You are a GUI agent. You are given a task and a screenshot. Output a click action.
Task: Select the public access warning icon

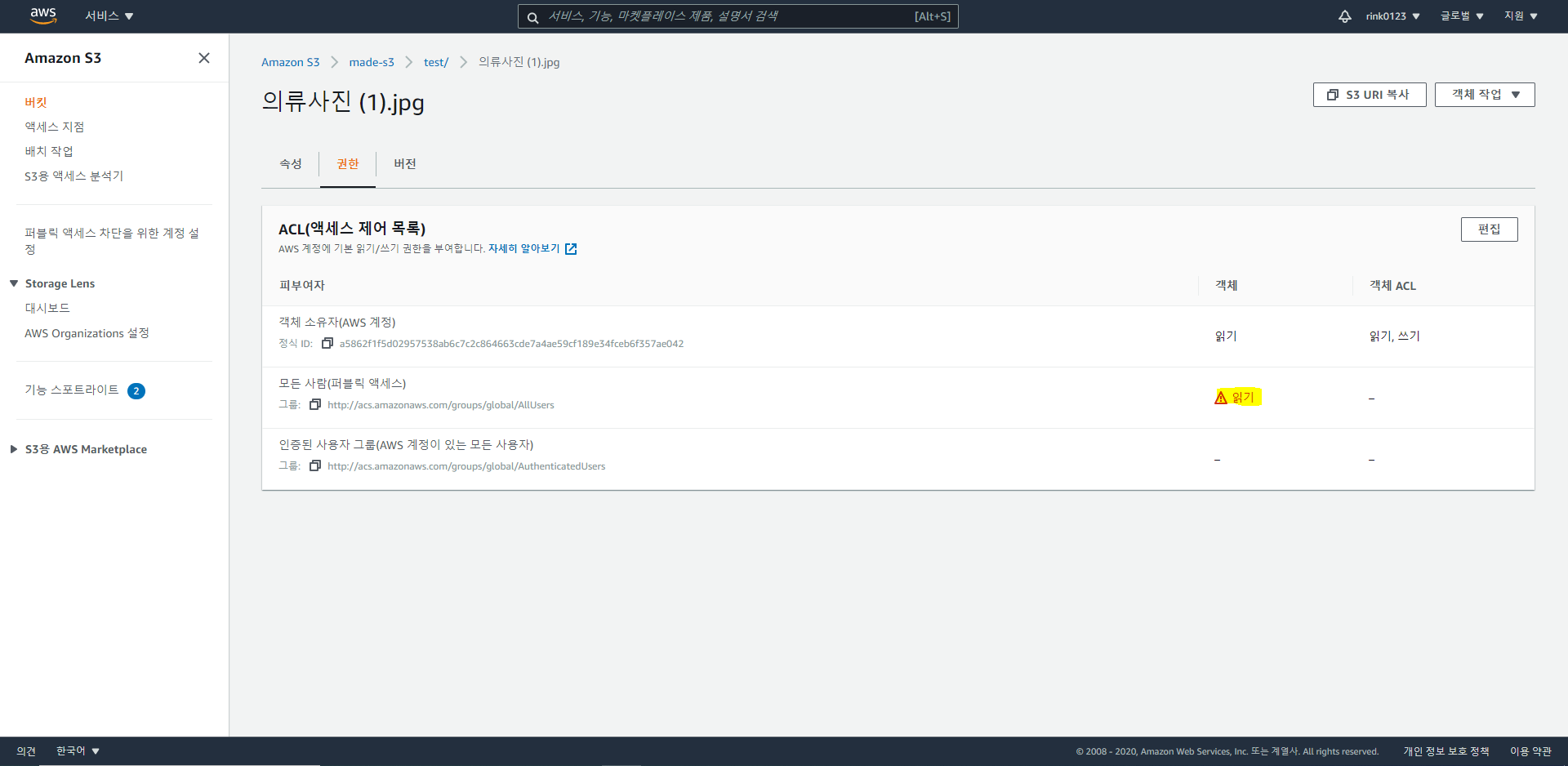point(1221,398)
